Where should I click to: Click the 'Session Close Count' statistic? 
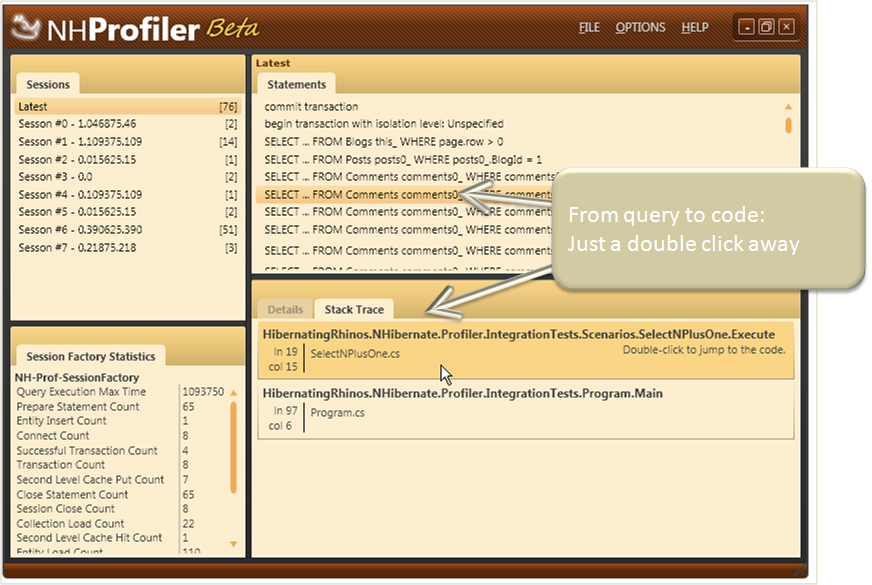coord(66,509)
